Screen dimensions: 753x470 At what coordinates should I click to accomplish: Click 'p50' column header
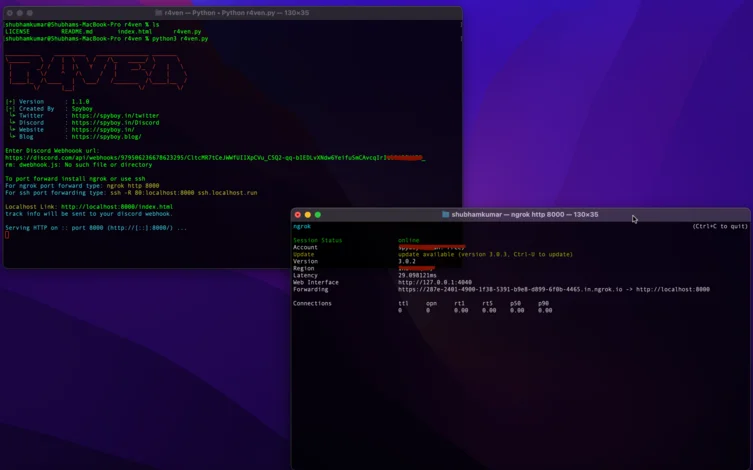point(515,303)
